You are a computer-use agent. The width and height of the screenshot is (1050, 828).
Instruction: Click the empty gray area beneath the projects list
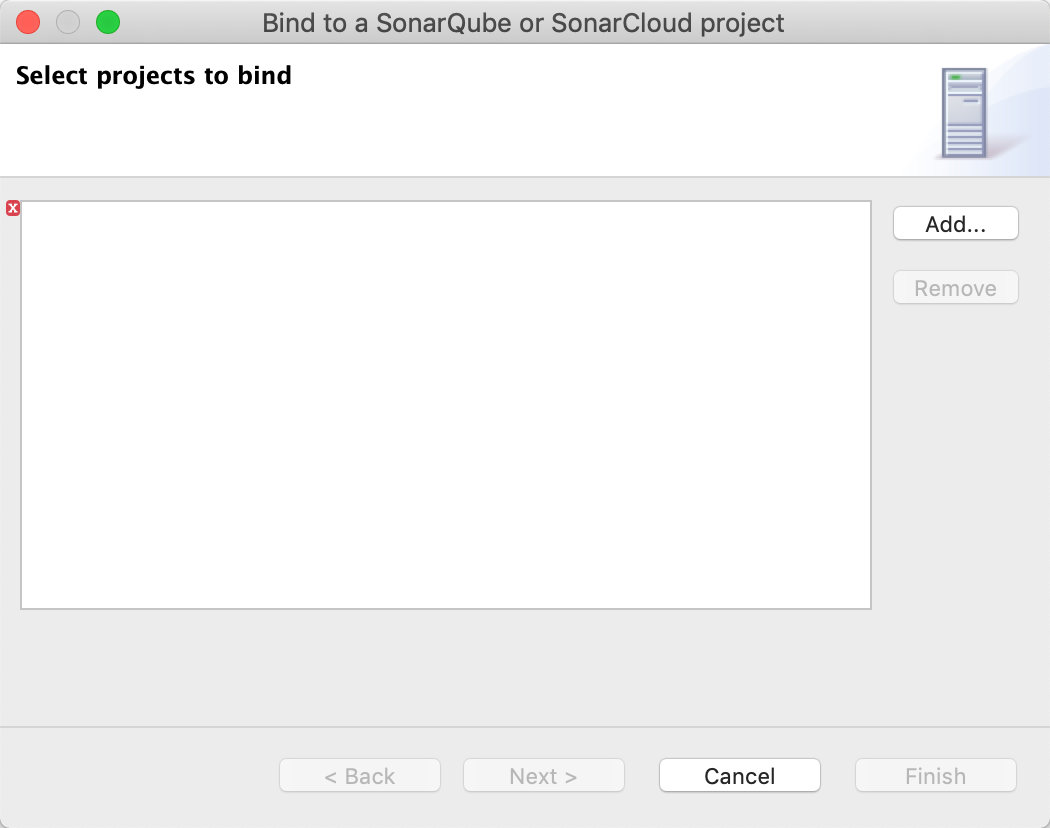pyautogui.click(x=445, y=665)
